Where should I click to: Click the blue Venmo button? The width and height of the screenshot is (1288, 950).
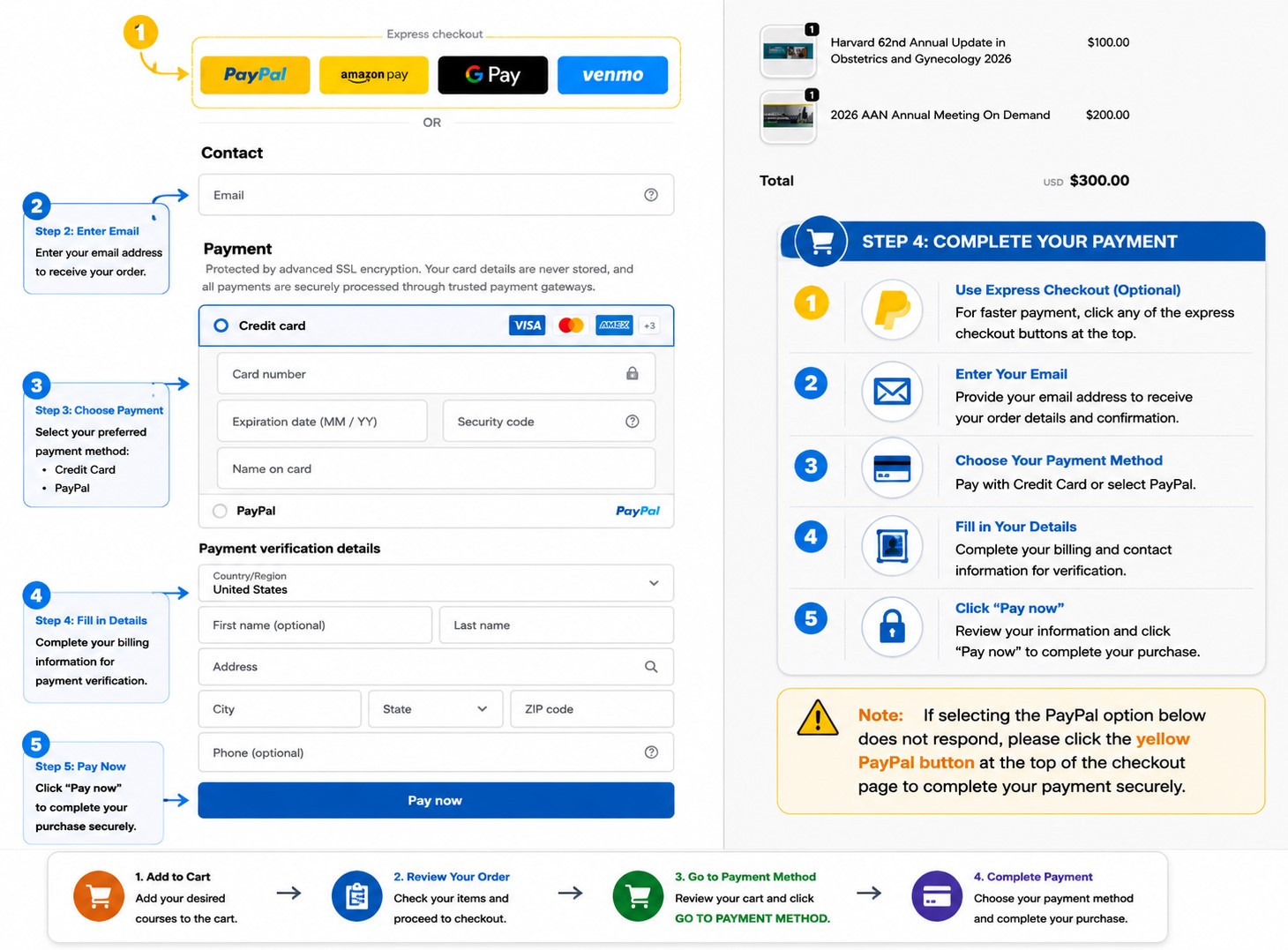[612, 75]
